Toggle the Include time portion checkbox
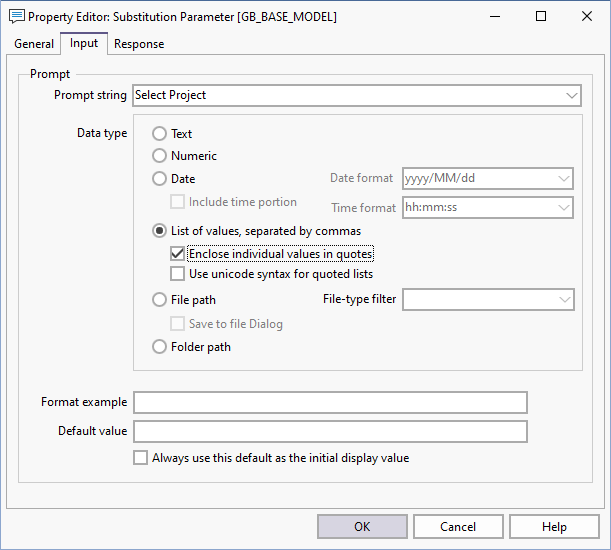The image size is (611, 550). click(x=177, y=202)
